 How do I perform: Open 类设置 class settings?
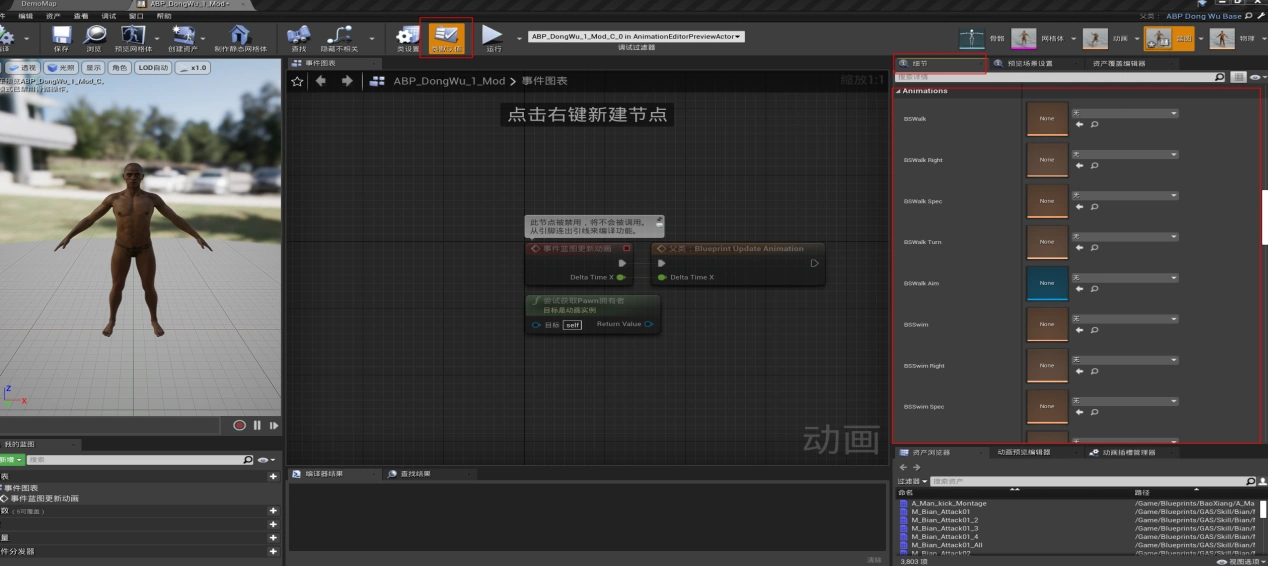pyautogui.click(x=408, y=36)
